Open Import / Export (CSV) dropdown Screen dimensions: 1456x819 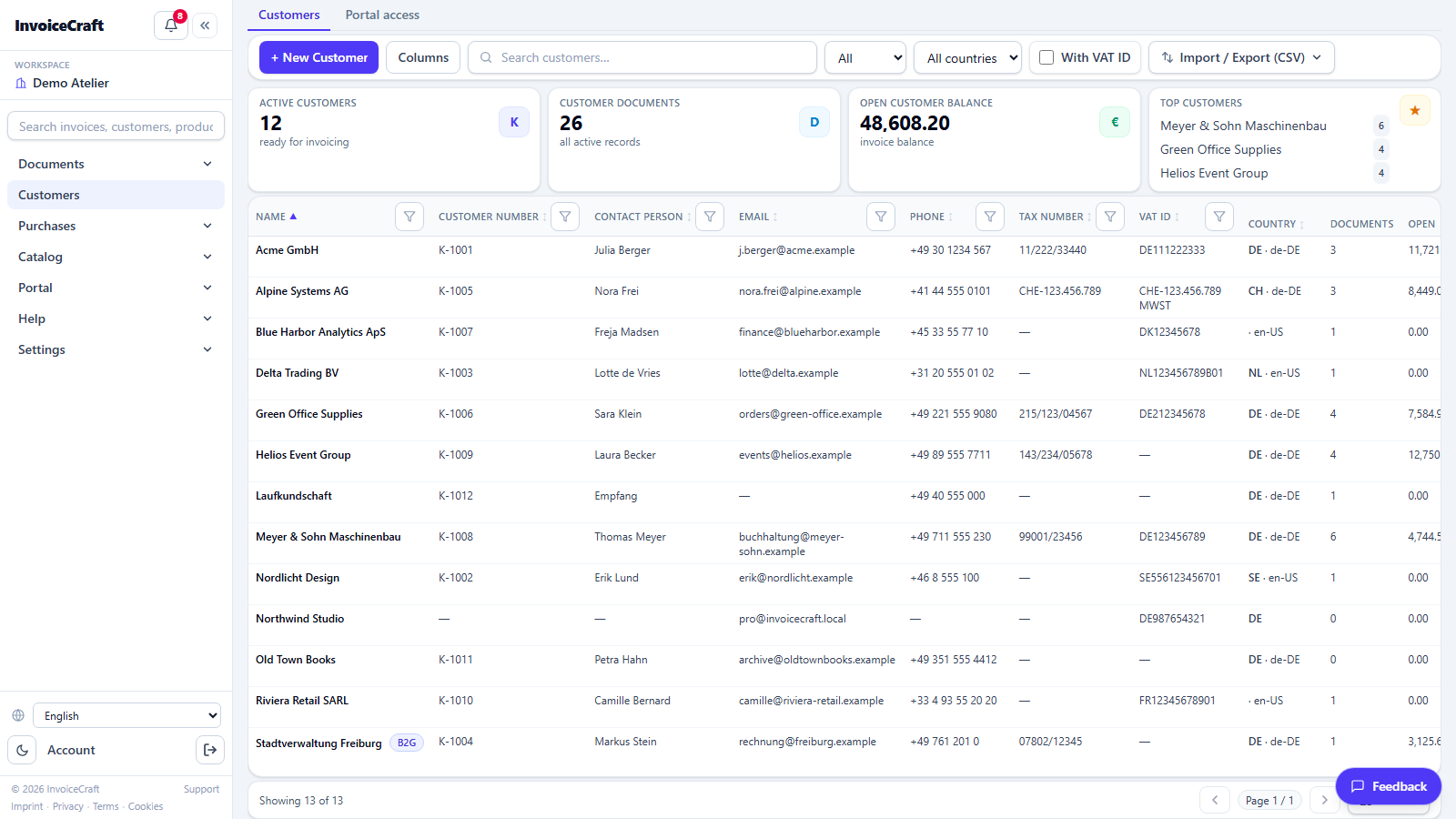[1241, 57]
